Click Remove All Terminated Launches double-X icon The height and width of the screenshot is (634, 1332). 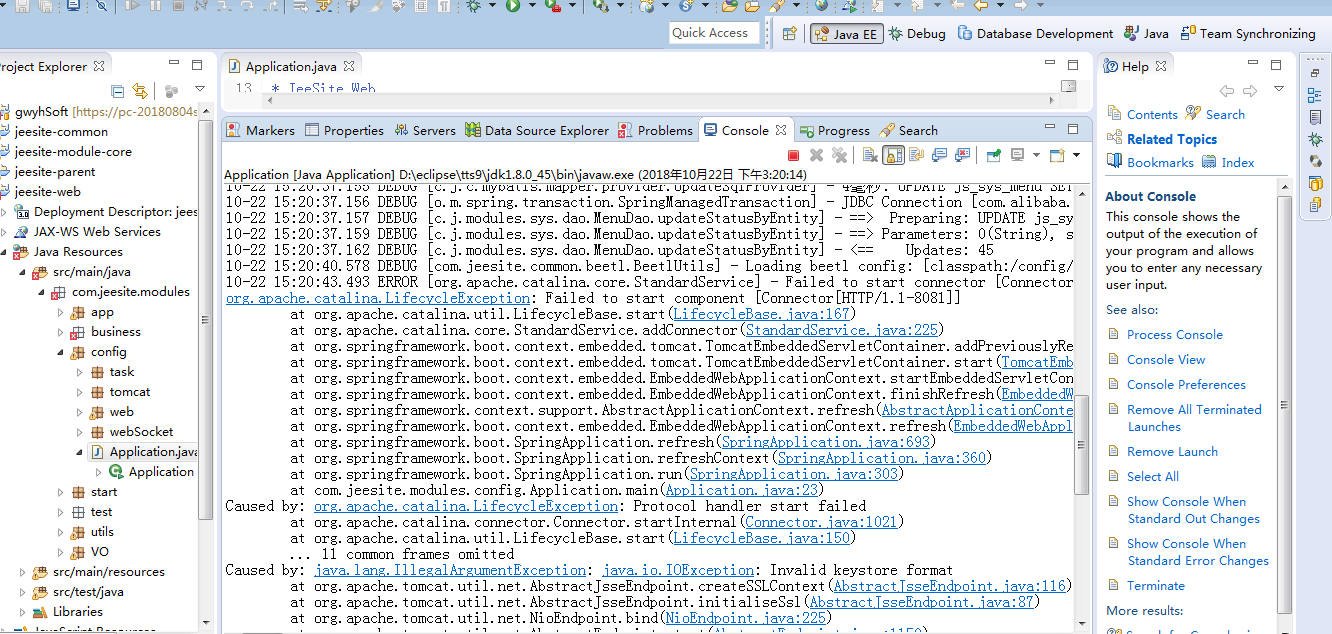839,155
